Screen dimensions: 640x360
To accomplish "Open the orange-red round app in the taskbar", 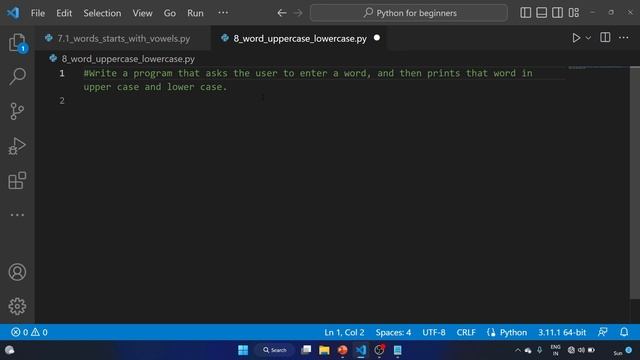I will coord(342,350).
